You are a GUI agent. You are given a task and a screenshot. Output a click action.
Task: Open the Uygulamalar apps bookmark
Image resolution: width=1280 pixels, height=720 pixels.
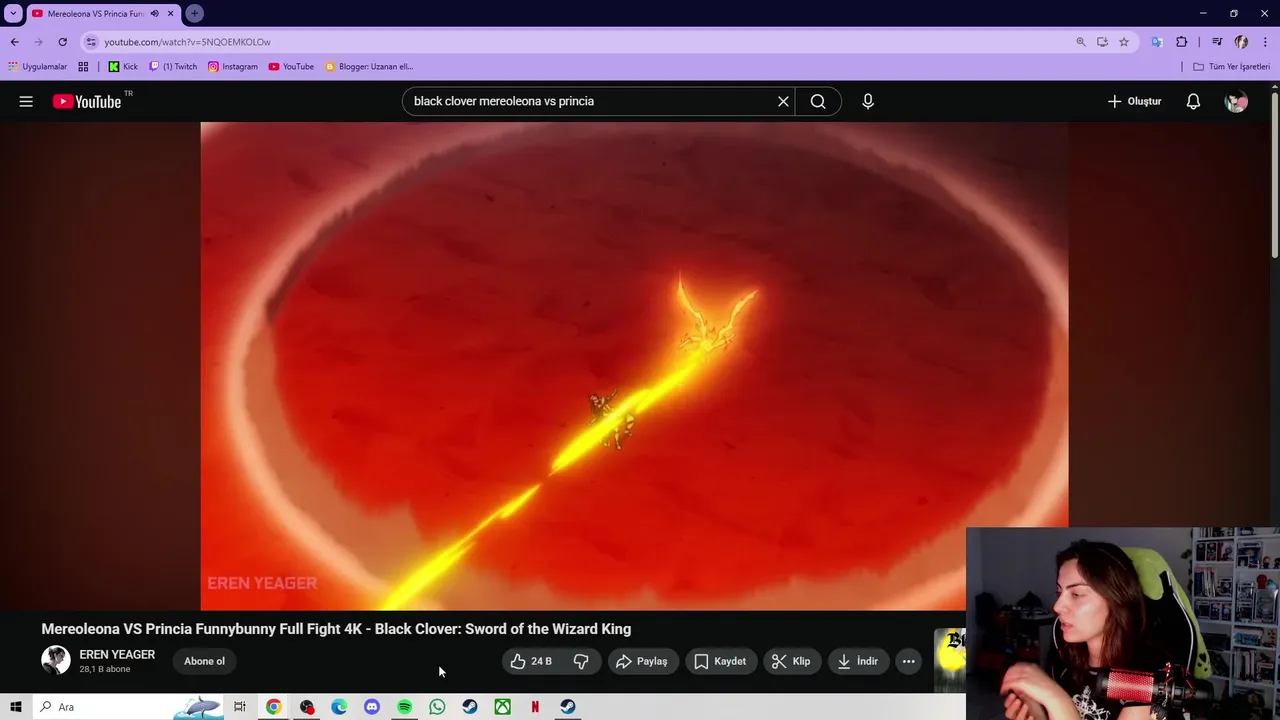pyautogui.click(x=37, y=67)
